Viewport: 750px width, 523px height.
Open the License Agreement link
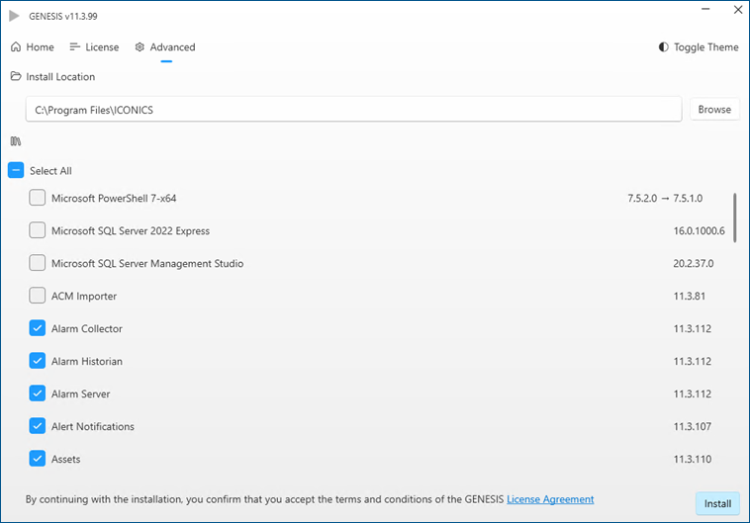click(x=550, y=499)
